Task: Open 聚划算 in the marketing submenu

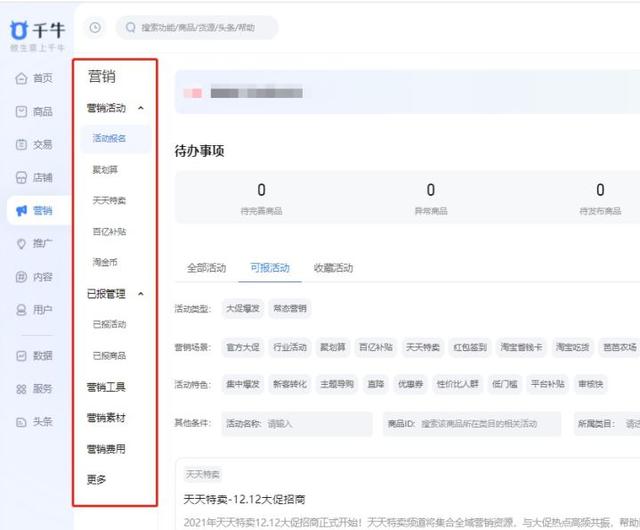Action: [105, 169]
